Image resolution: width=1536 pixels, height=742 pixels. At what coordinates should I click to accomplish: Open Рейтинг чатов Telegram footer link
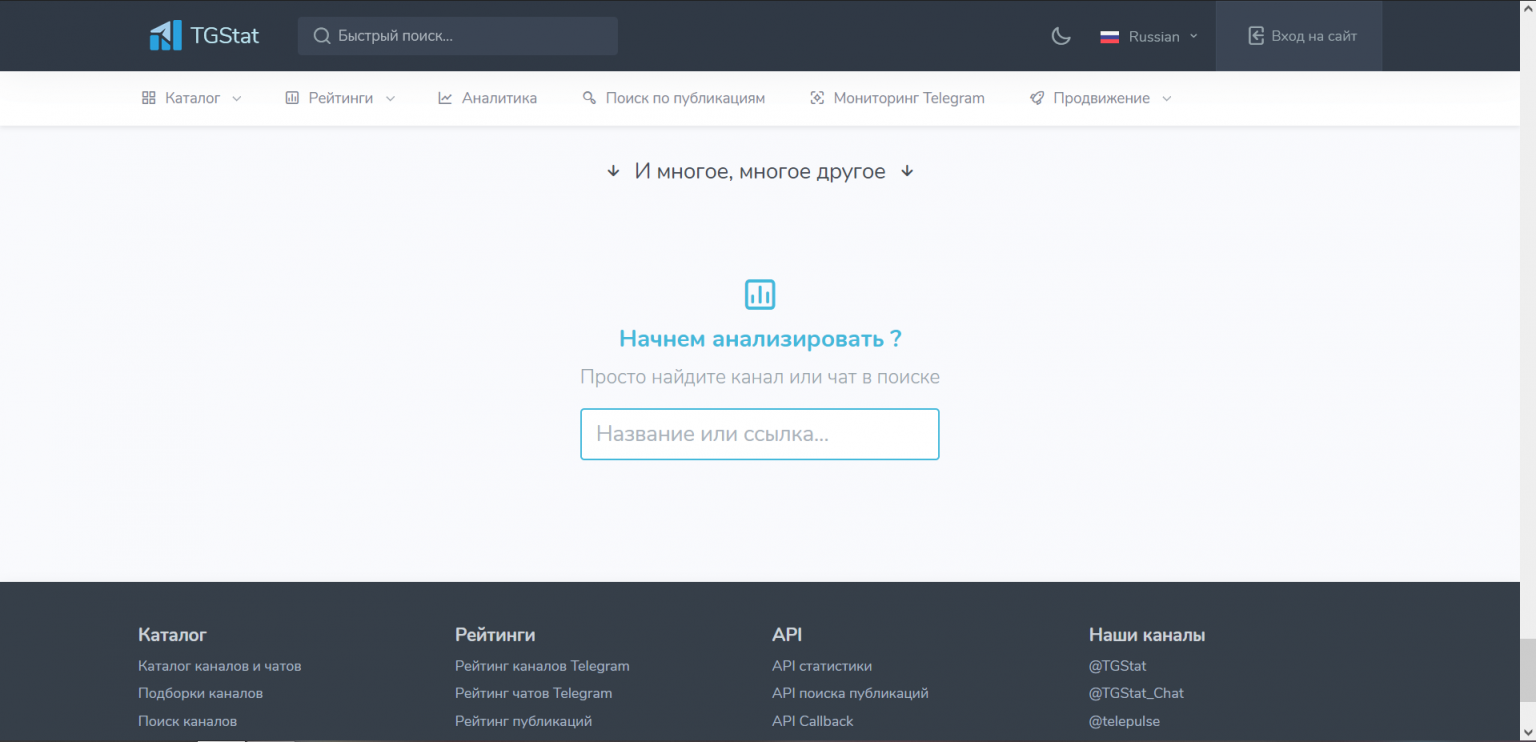click(x=533, y=693)
